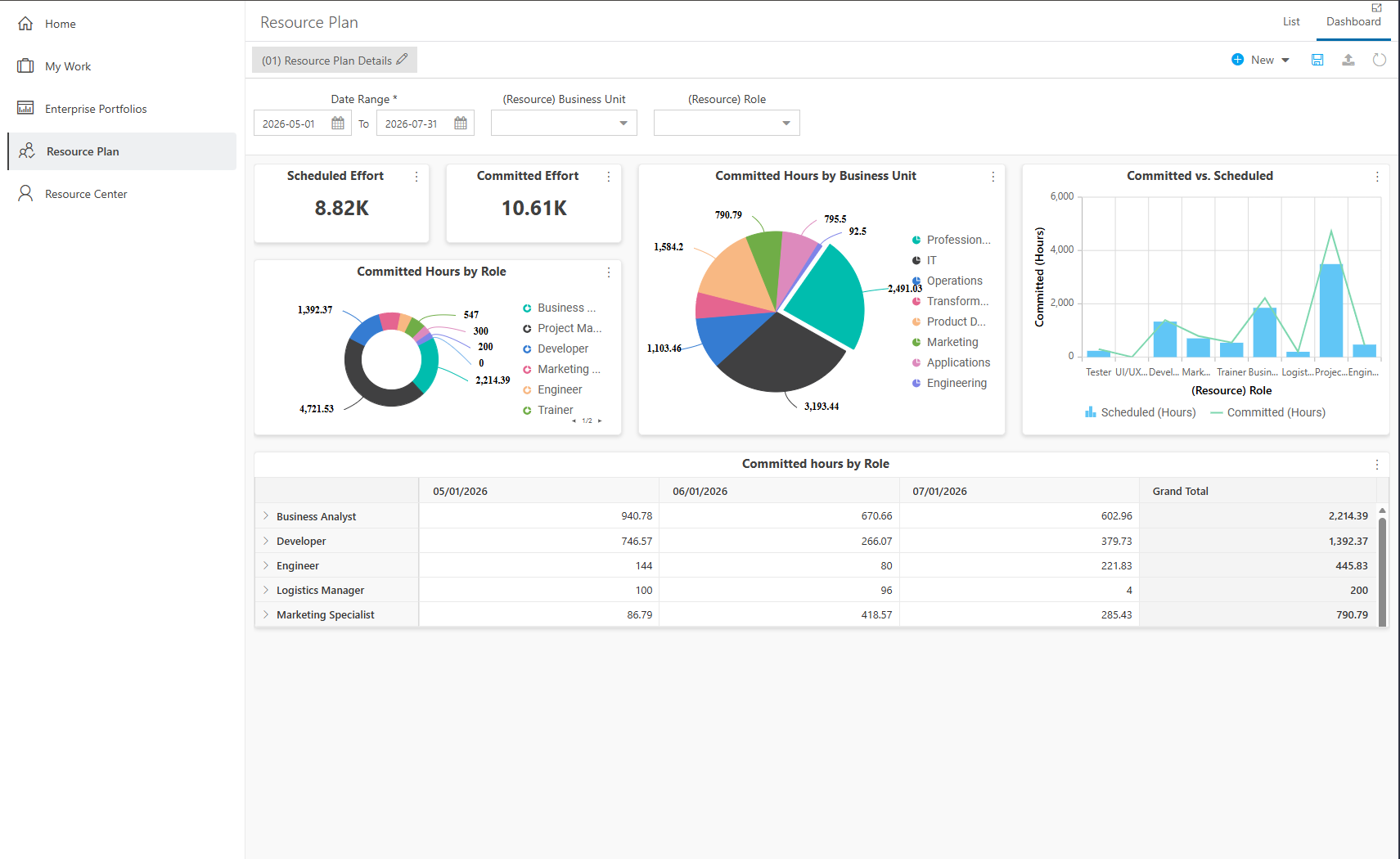The image size is (1400, 859).
Task: Switch to the Dashboard tab
Action: (1353, 22)
